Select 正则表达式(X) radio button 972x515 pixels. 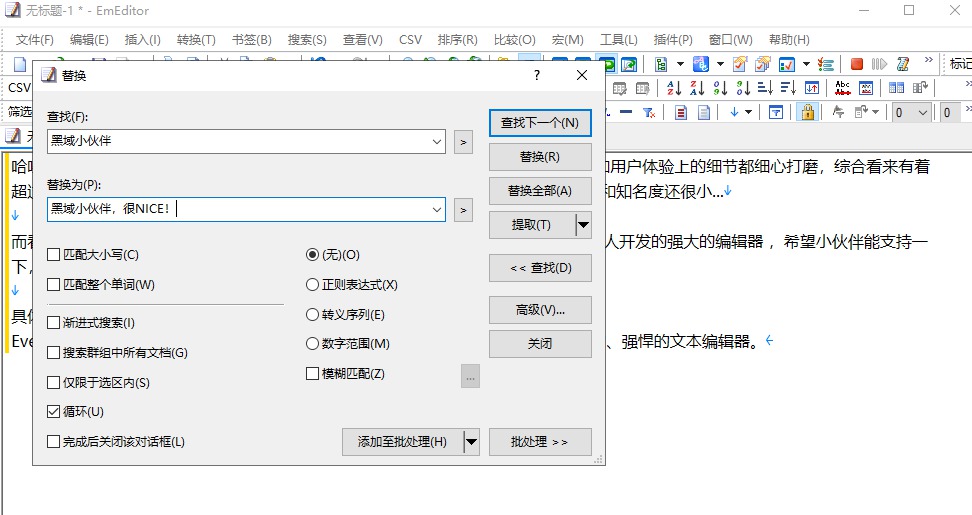[352, 285]
